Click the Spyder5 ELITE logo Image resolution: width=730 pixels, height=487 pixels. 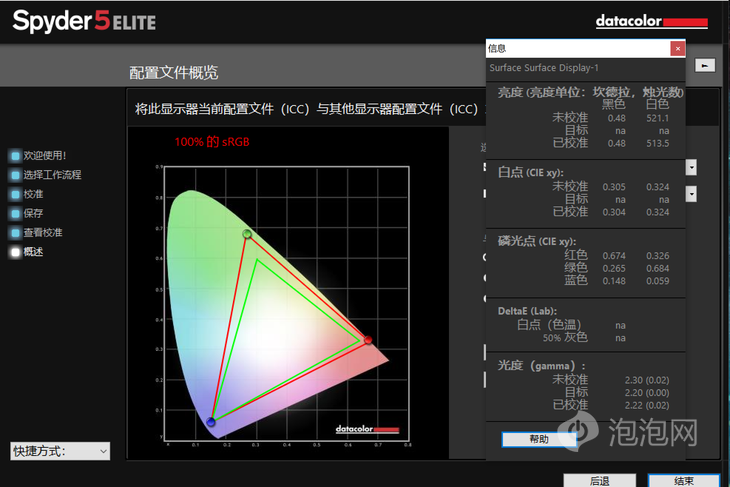coord(84,21)
